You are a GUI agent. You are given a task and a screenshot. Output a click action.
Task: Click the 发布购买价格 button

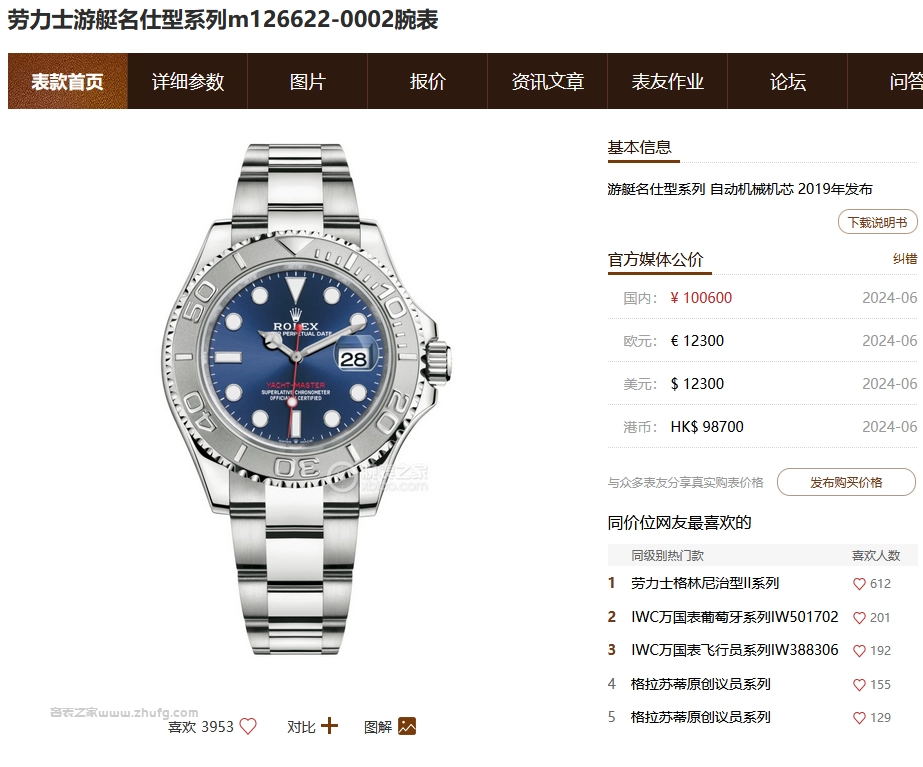tap(846, 482)
